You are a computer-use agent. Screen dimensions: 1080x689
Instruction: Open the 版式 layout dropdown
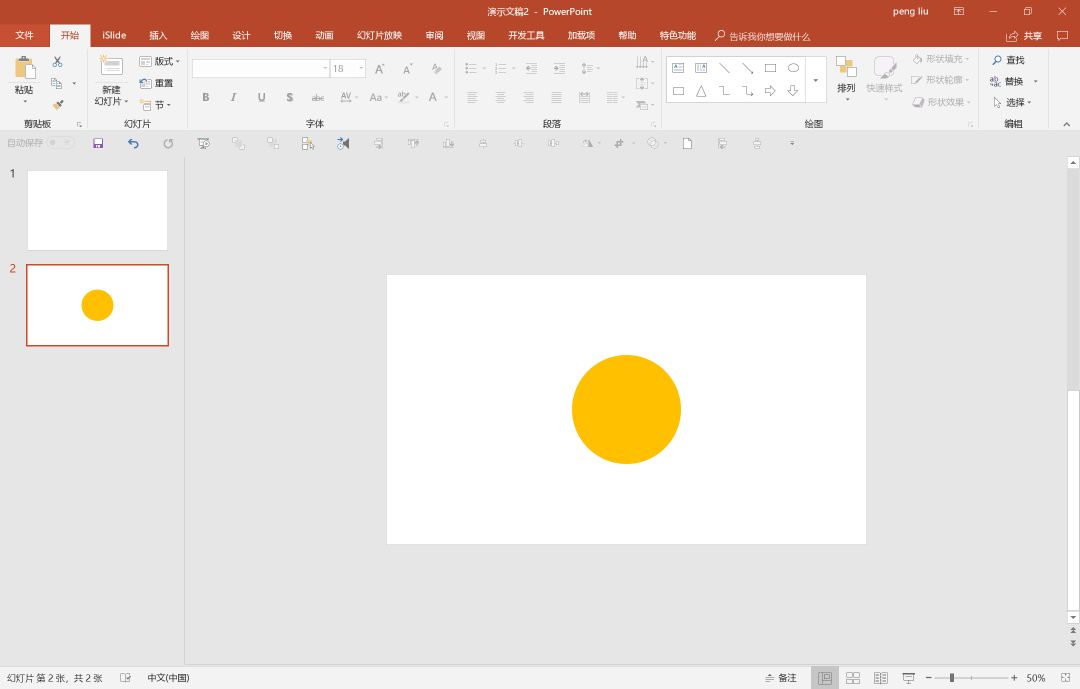[x=160, y=61]
